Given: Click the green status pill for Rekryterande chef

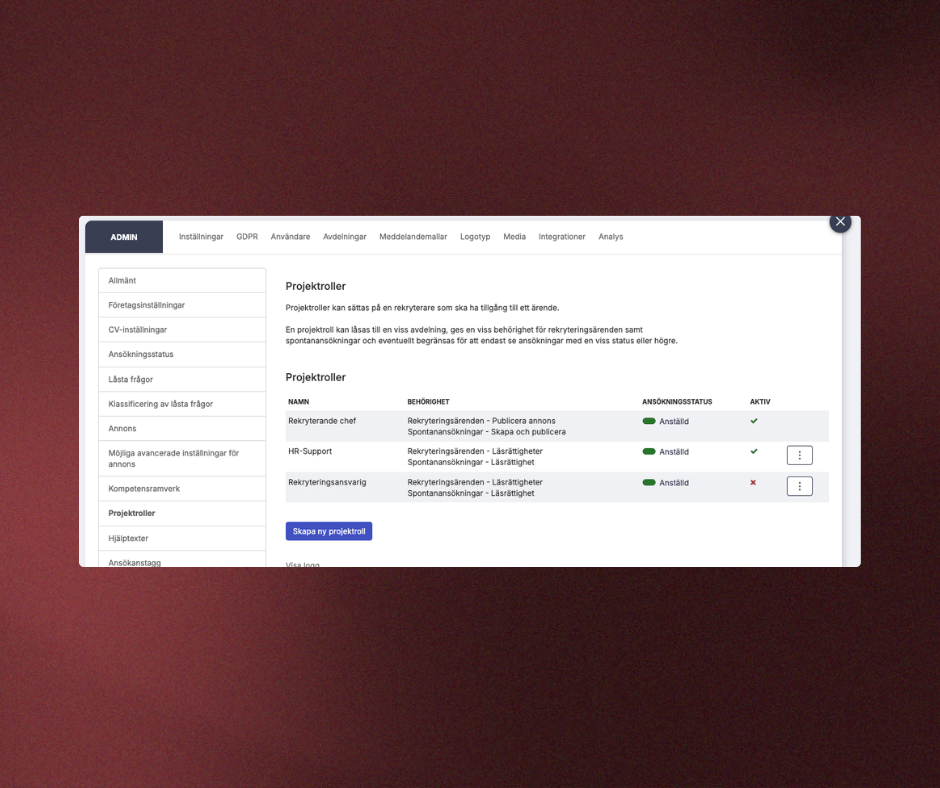Looking at the screenshot, I should tap(649, 421).
